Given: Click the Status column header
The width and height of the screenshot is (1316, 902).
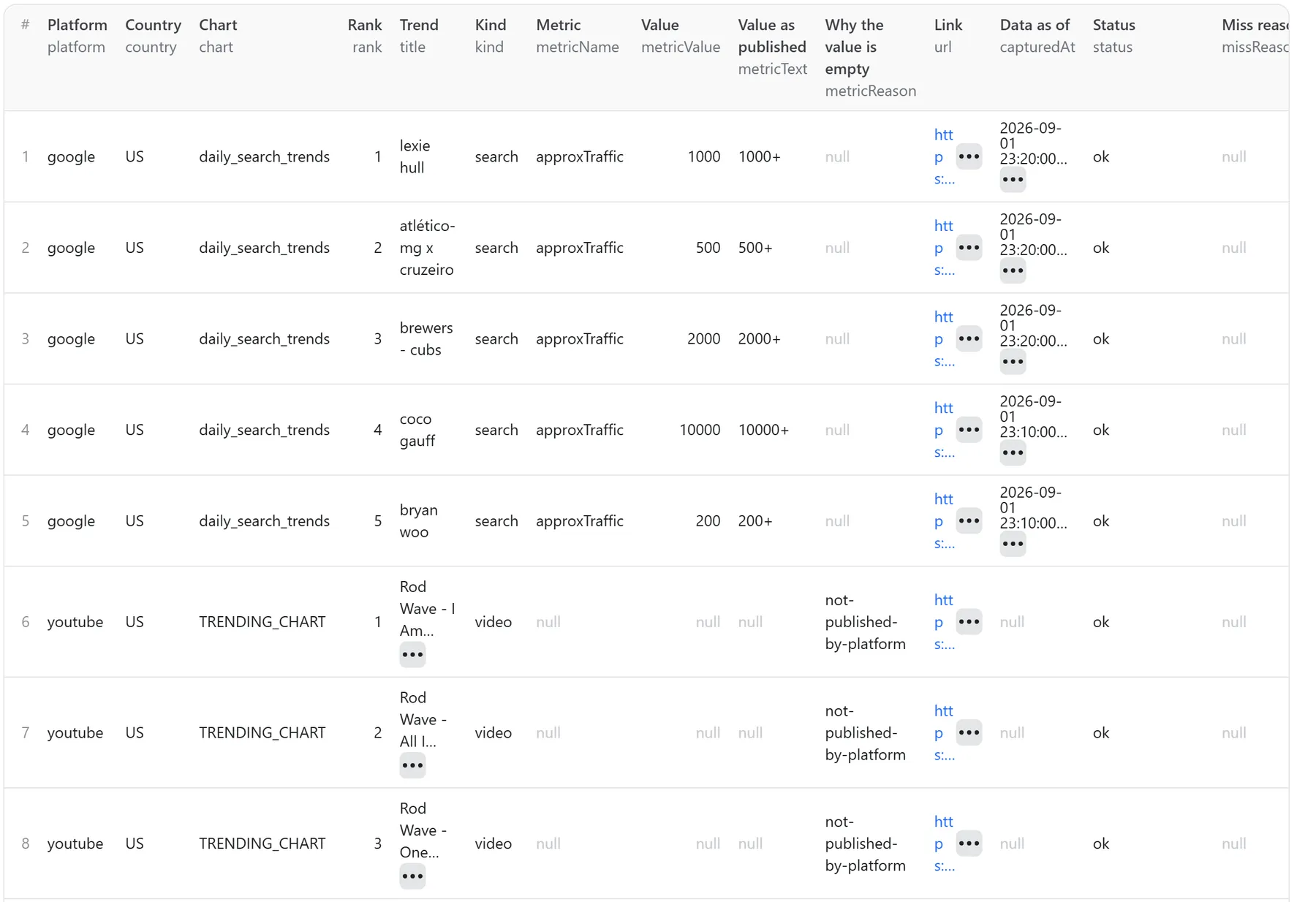Looking at the screenshot, I should (x=1113, y=36).
